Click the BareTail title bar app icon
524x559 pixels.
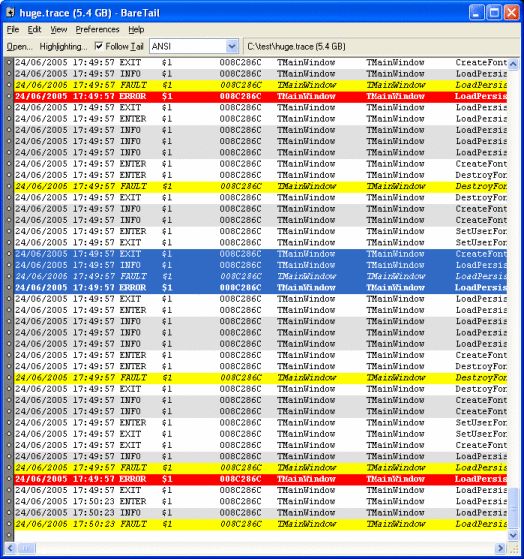click(10, 13)
